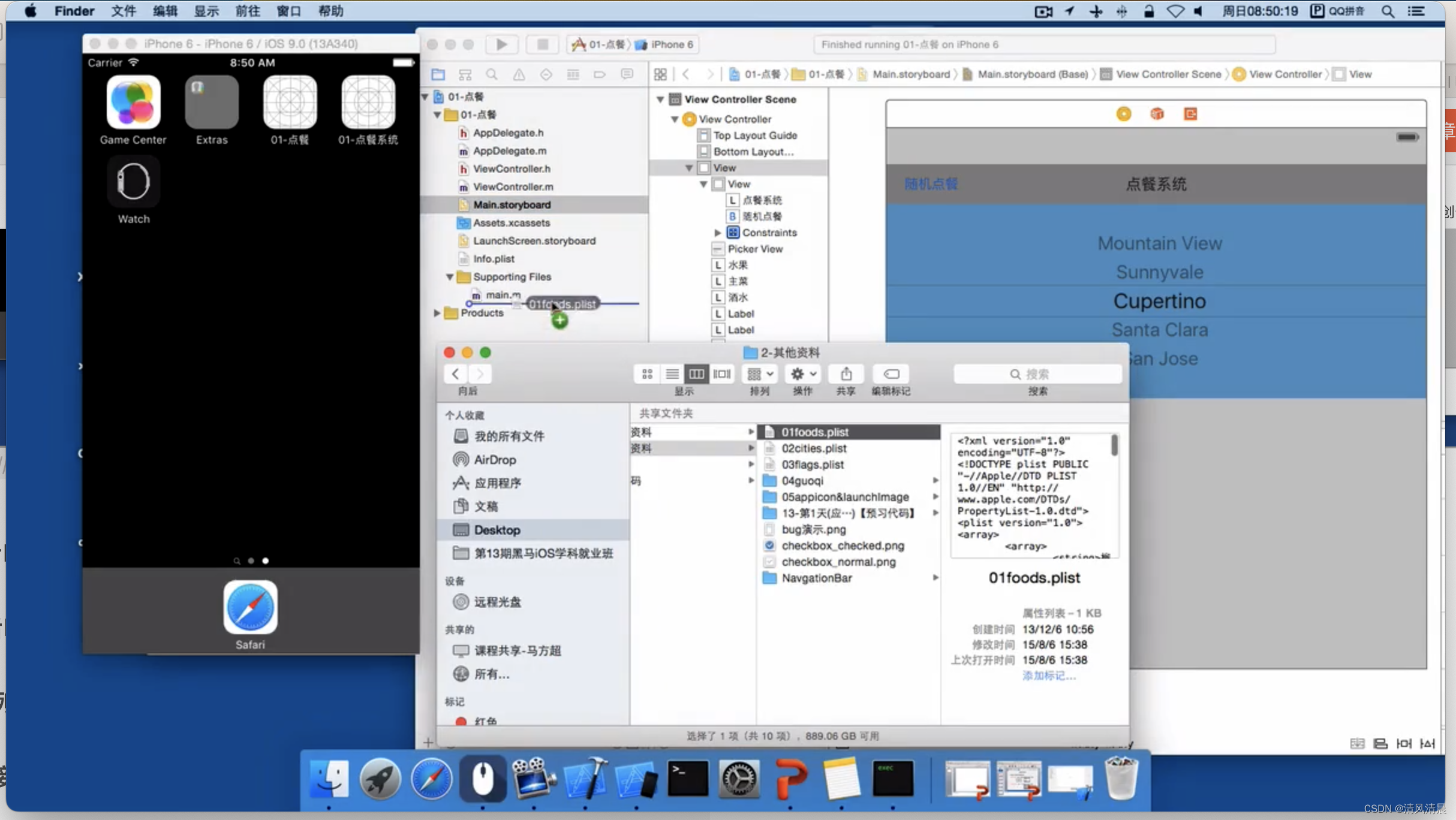Viewport: 1456px width, 820px height.
Task: Open 前往 menu in menu bar
Action: (247, 11)
